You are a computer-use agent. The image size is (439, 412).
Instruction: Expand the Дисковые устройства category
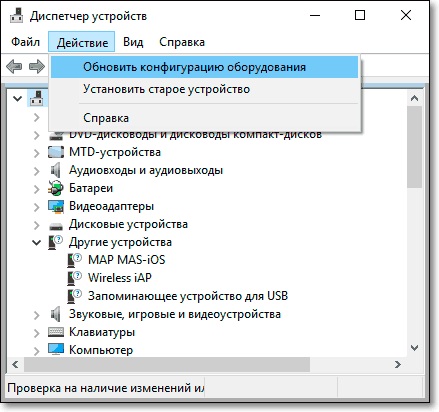[x=36, y=225]
